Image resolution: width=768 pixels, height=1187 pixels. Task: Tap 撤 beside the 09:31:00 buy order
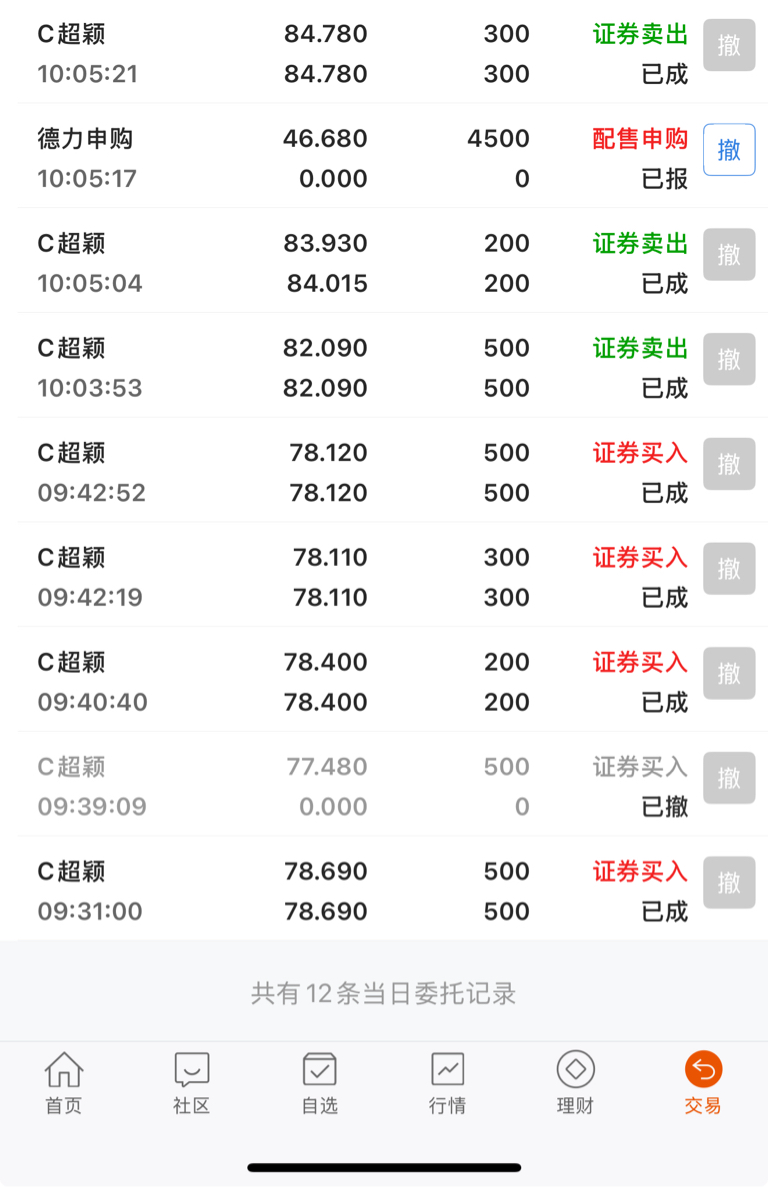(x=729, y=883)
